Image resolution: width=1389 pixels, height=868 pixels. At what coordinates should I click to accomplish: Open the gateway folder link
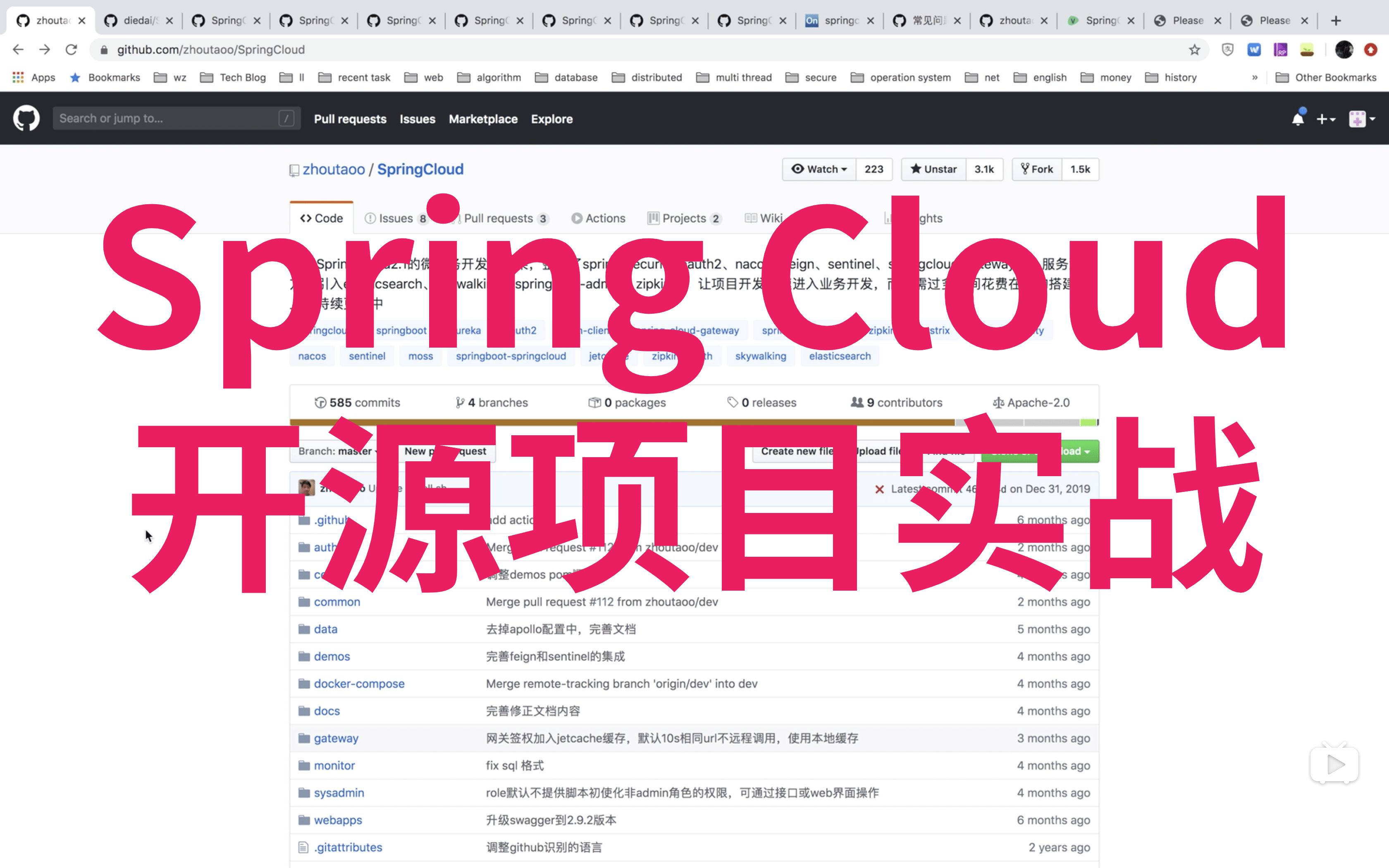click(337, 738)
